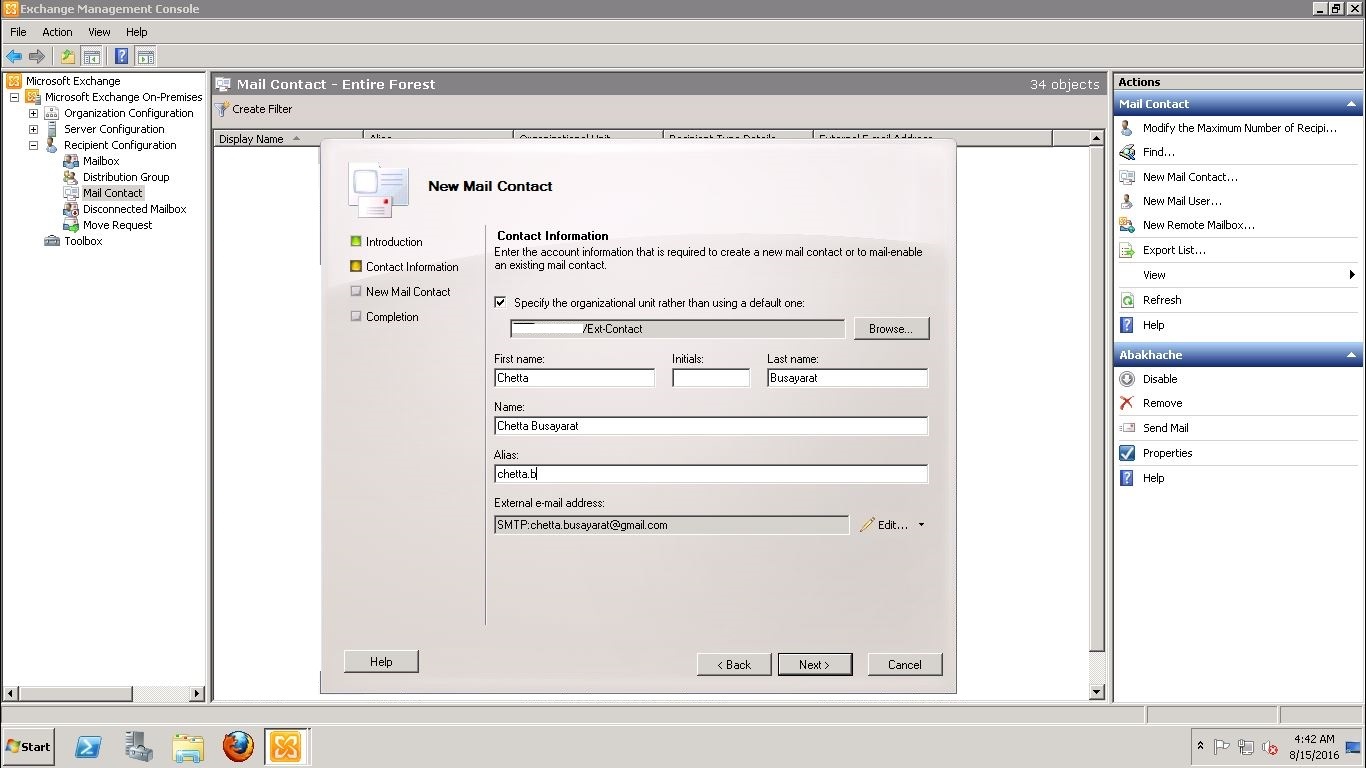The image size is (1366, 768).
Task: Open the Action menu
Action: click(57, 32)
